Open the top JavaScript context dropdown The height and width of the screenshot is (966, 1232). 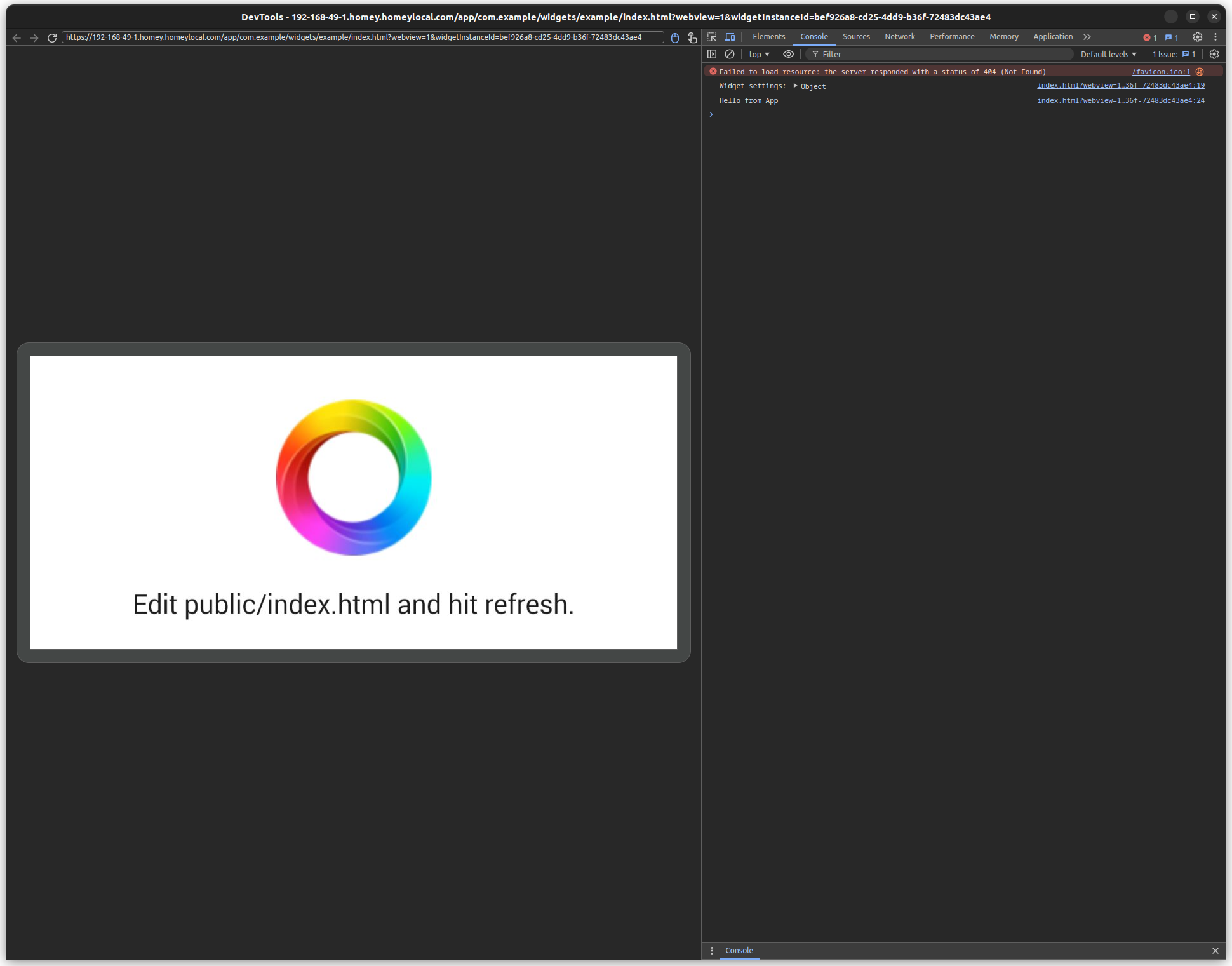(759, 55)
